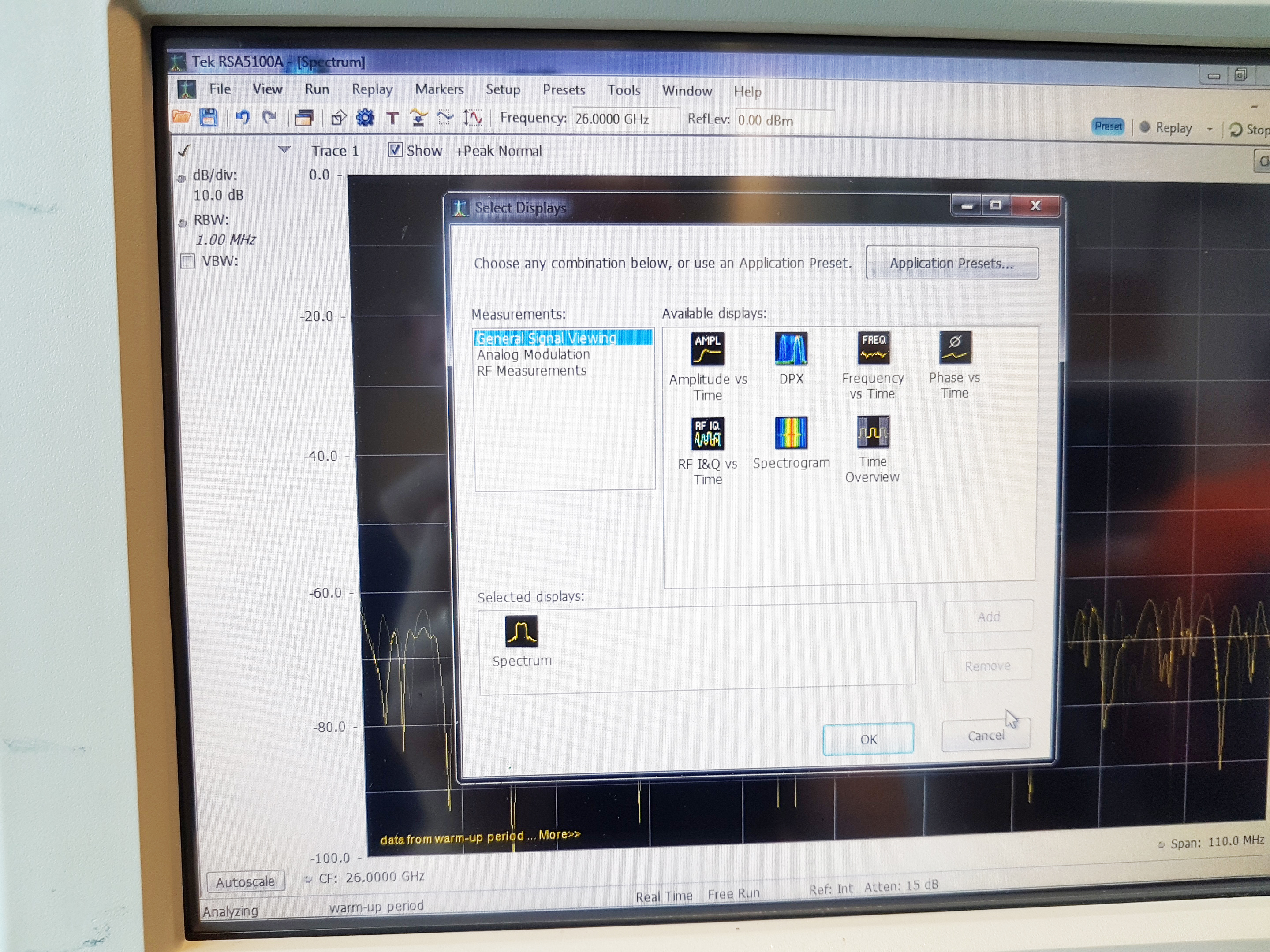Click the Cancel button in Select Displays
Image resolution: width=1270 pixels, height=952 pixels.
(986, 736)
